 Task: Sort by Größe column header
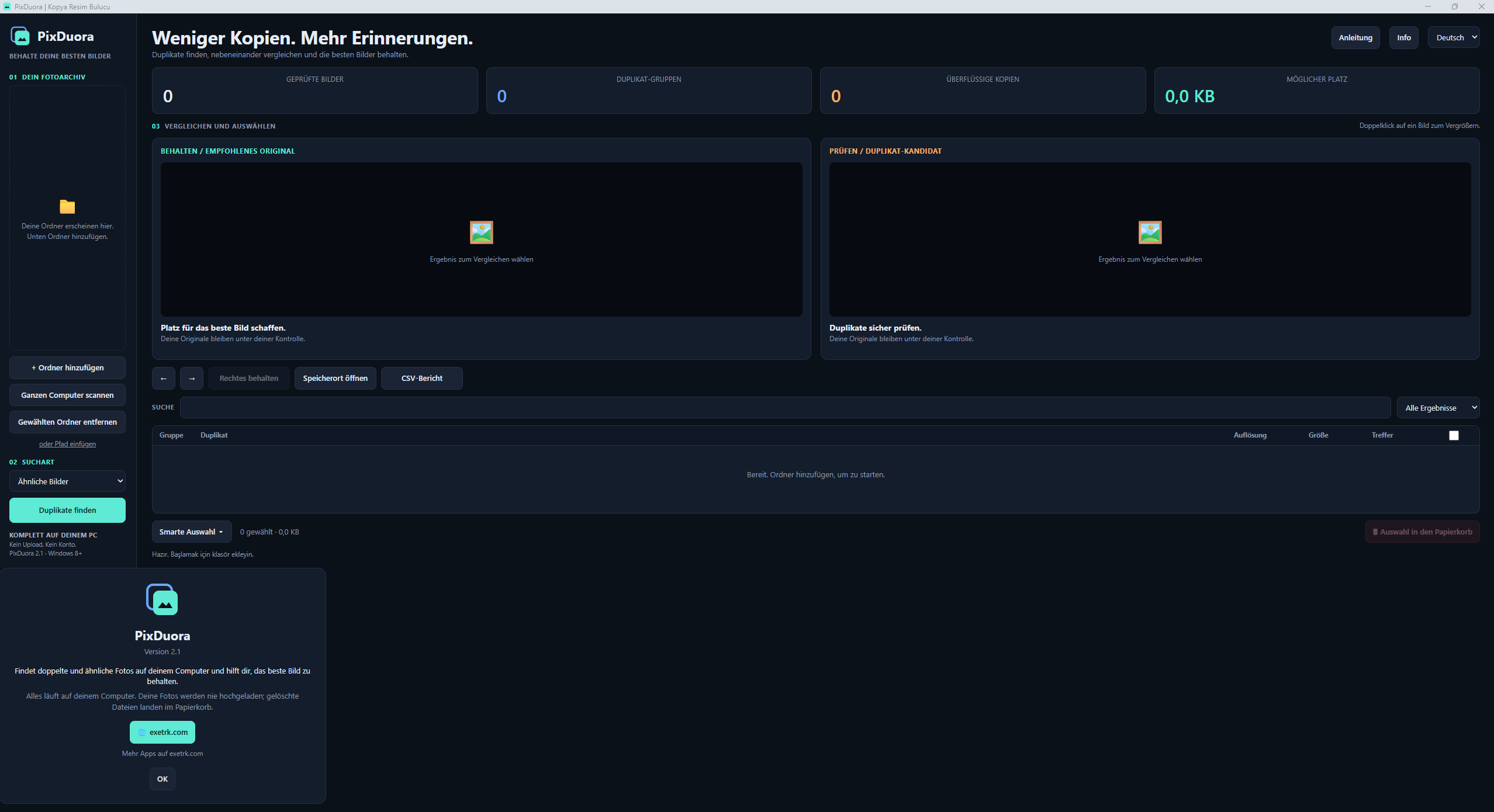(1318, 435)
